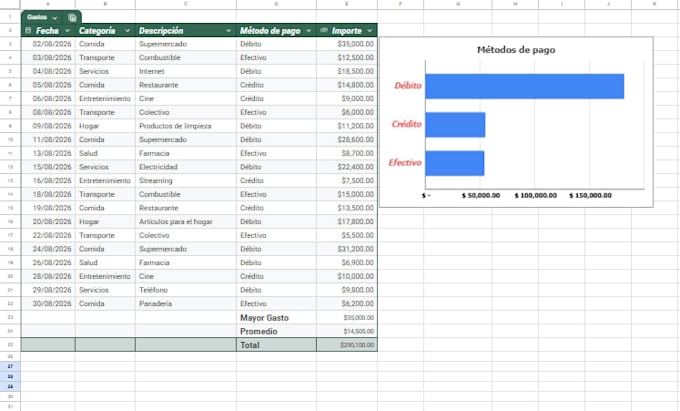Open the Categoría column filter dropdown
The width and height of the screenshot is (680, 411).
127,31
